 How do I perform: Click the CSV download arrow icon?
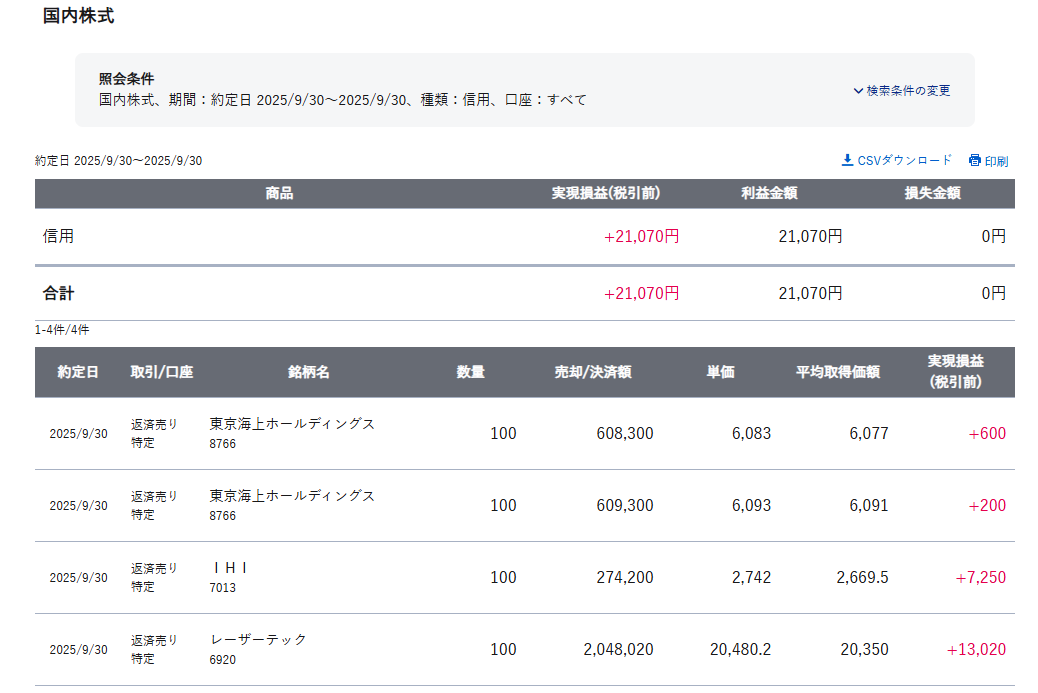click(x=847, y=160)
